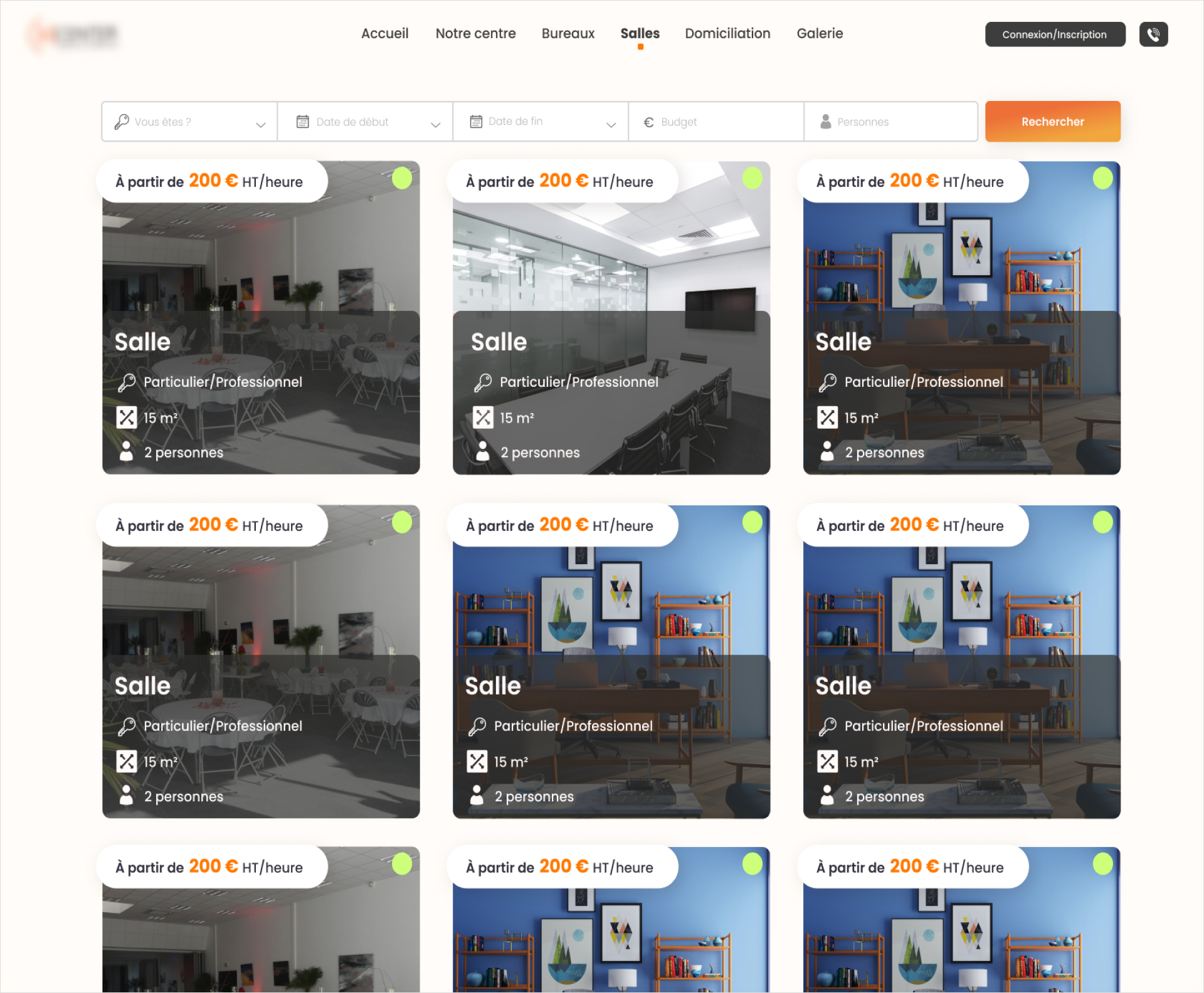Click Particulier/Professionnel on second-row left card
Screen dimensions: 1204x993
223,726
